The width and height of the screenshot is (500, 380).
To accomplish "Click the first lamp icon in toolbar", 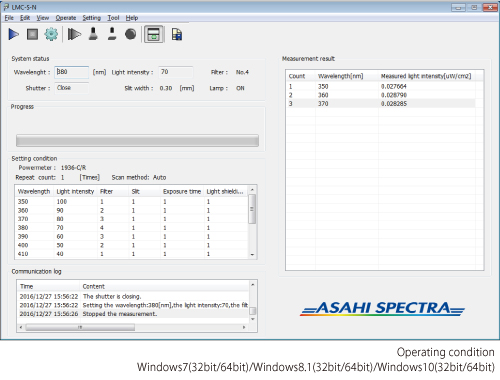I will coord(93,34).
